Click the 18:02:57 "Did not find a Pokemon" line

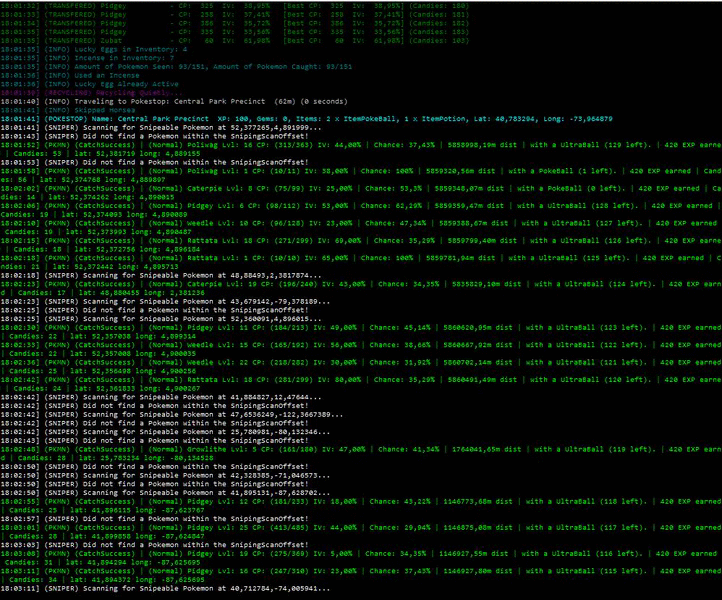(154, 519)
